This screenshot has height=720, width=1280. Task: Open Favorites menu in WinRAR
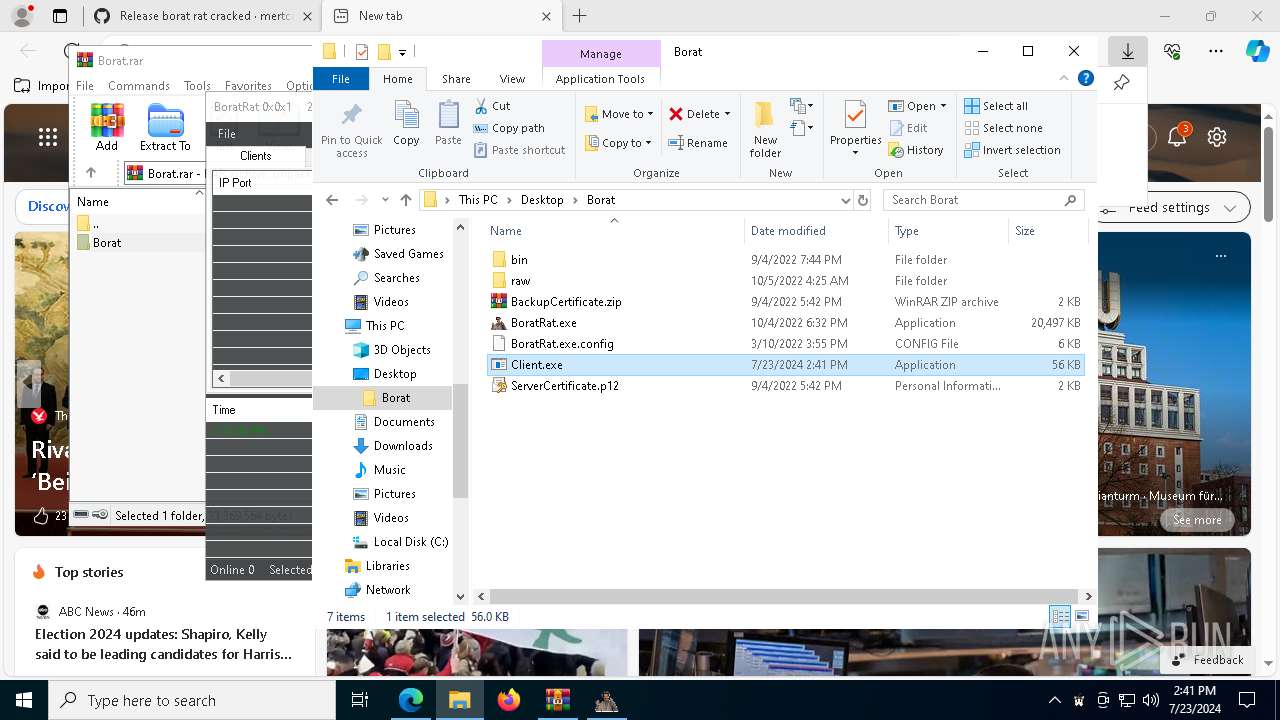pyautogui.click(x=248, y=86)
